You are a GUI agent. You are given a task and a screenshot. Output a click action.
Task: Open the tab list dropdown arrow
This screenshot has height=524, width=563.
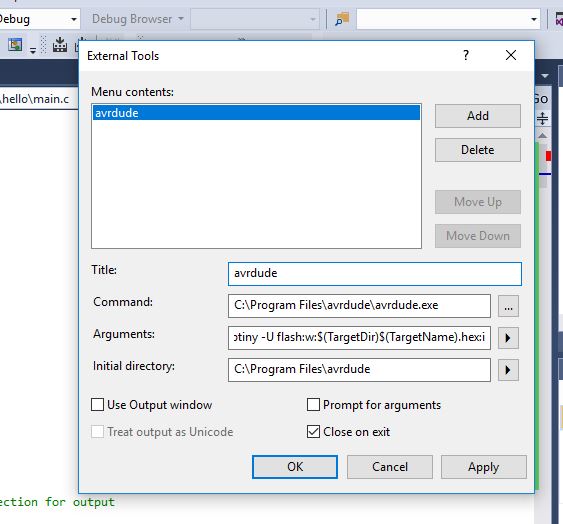pos(545,76)
